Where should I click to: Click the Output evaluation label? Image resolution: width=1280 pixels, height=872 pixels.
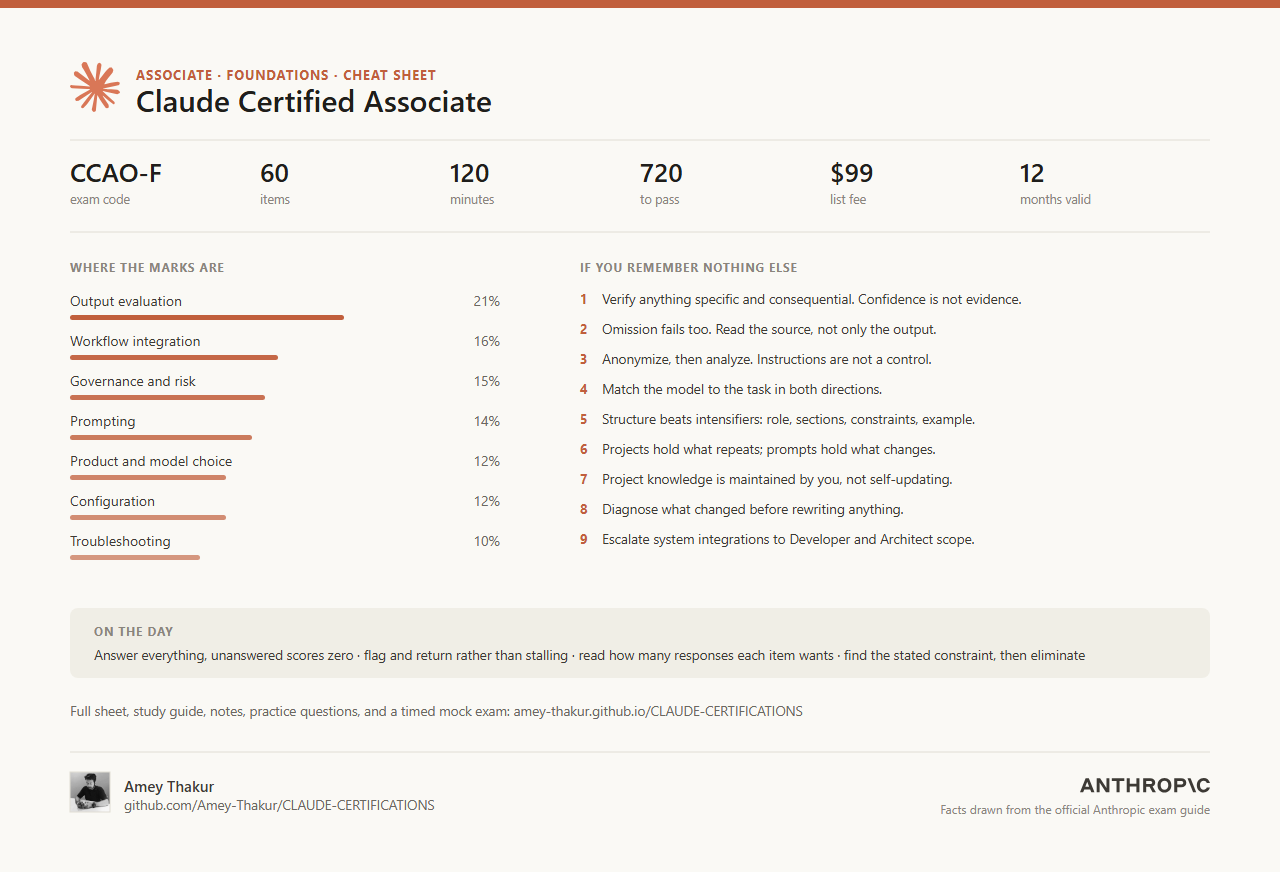pos(126,301)
